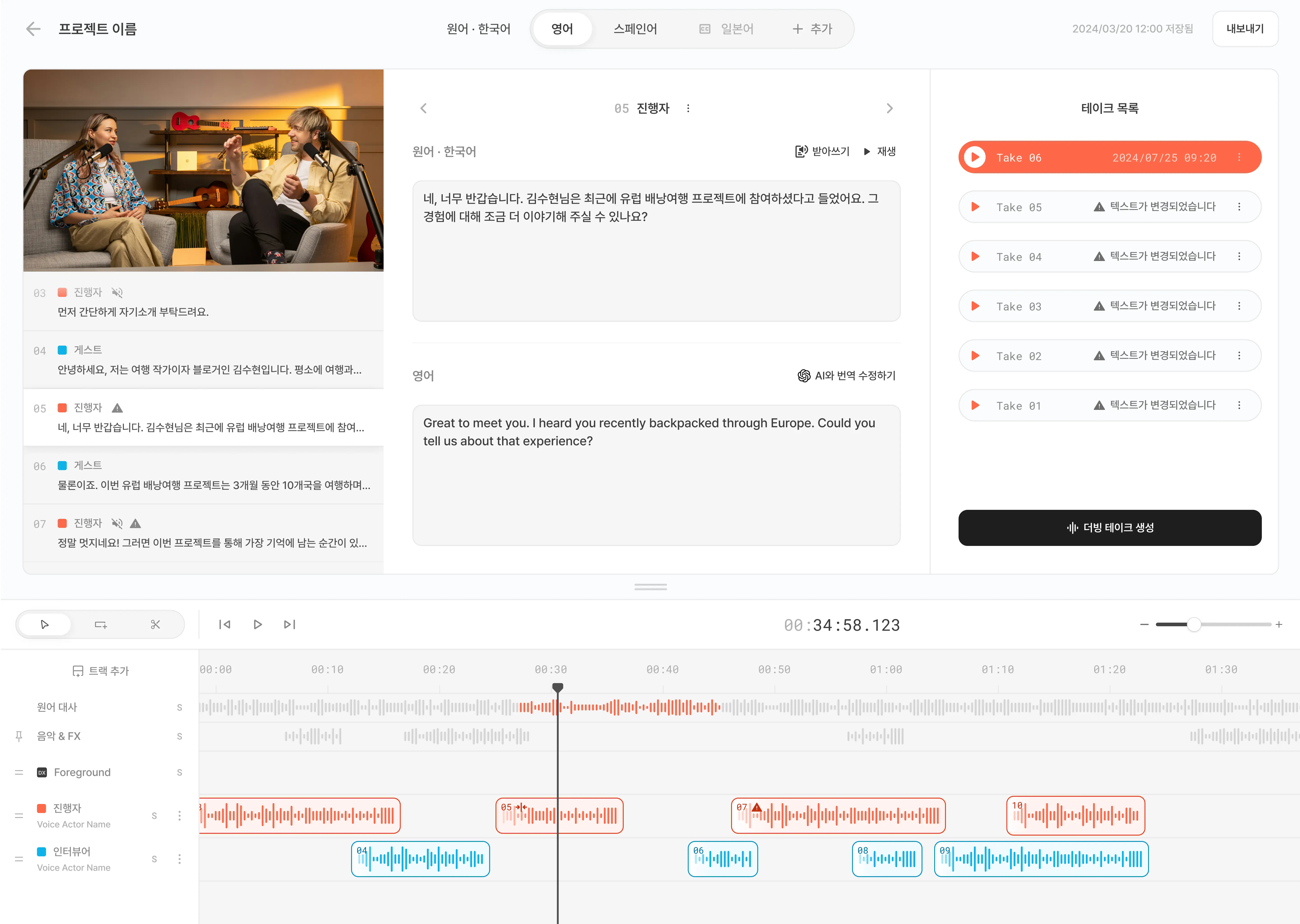Open Take 05 more options menu
Viewport: 1300px width, 924px height.
1239,207
